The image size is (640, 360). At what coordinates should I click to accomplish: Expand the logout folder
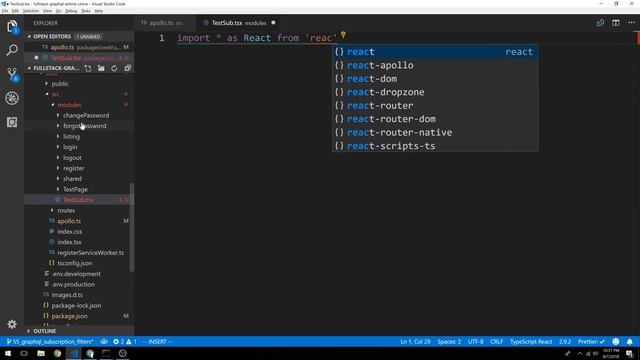coord(72,158)
